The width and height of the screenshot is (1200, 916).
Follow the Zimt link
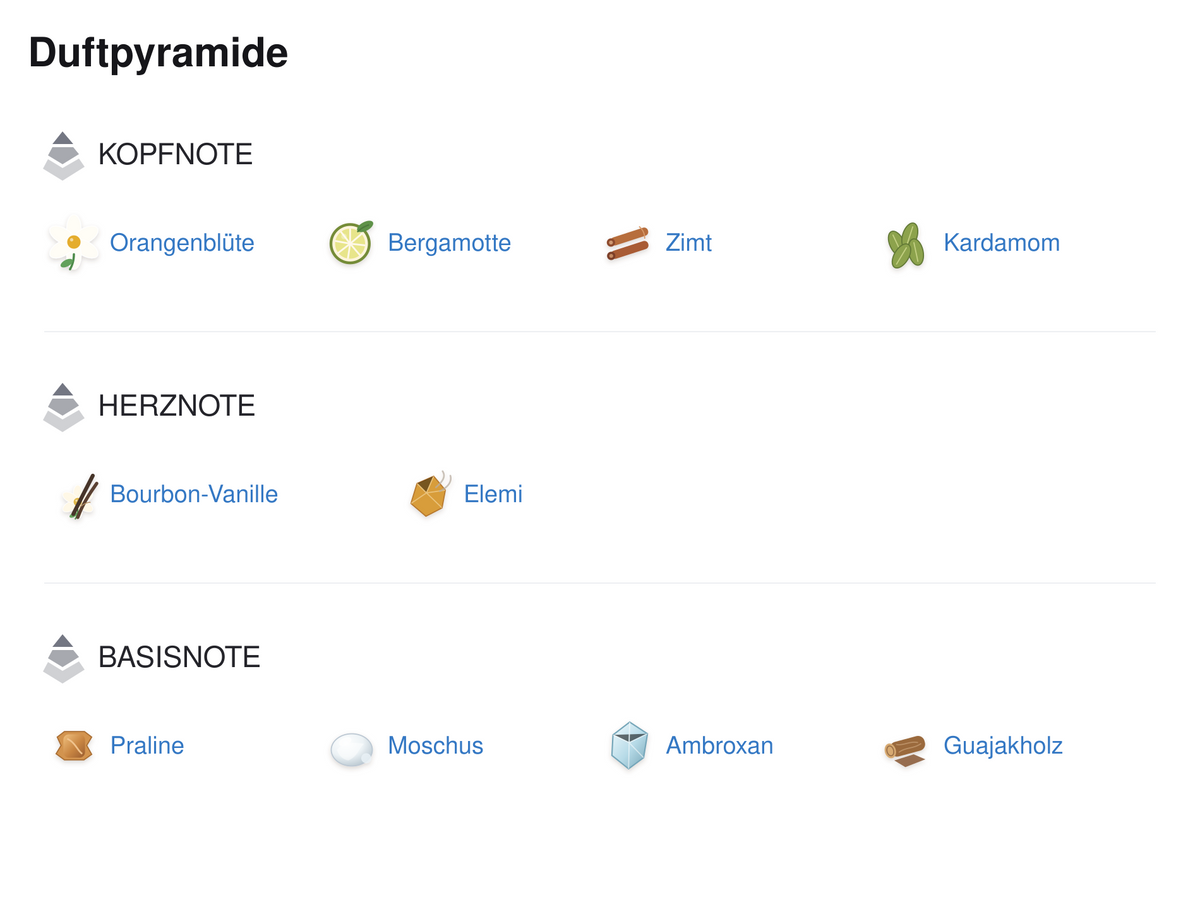[689, 243]
